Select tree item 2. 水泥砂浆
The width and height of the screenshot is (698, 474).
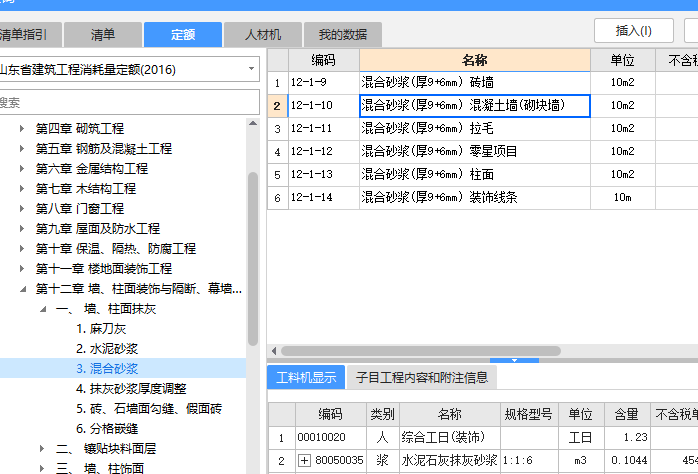(x=107, y=348)
